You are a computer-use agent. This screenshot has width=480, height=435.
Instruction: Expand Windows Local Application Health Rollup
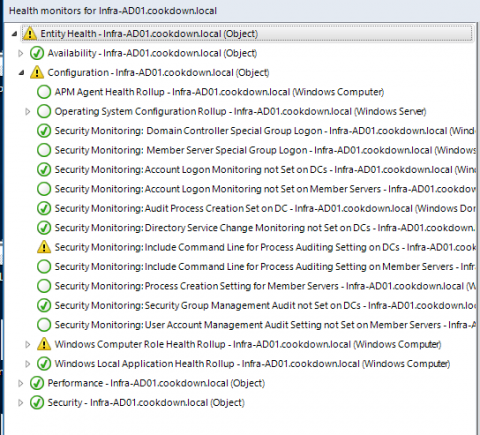(x=28, y=364)
